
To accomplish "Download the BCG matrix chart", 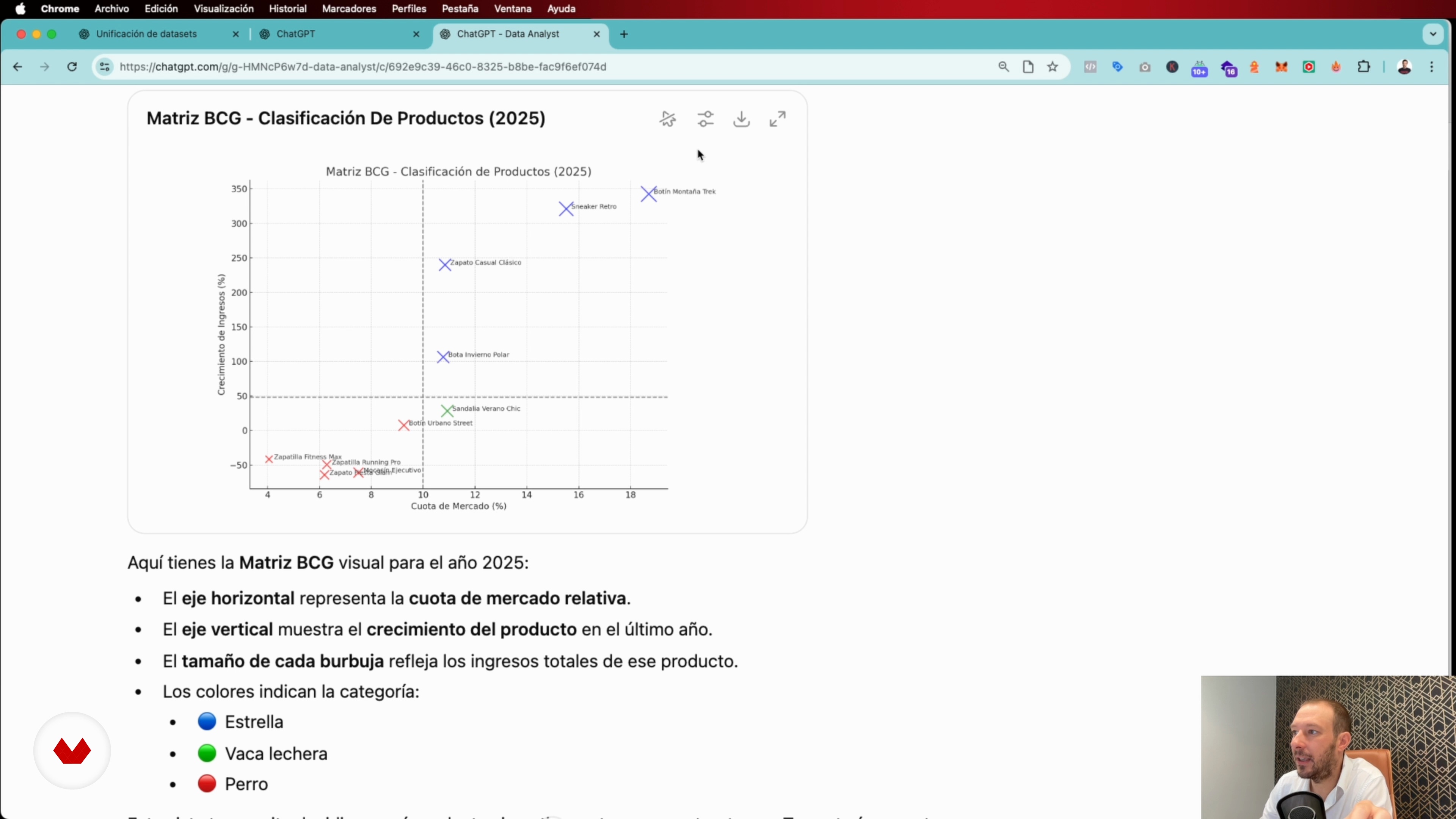I will click(742, 119).
